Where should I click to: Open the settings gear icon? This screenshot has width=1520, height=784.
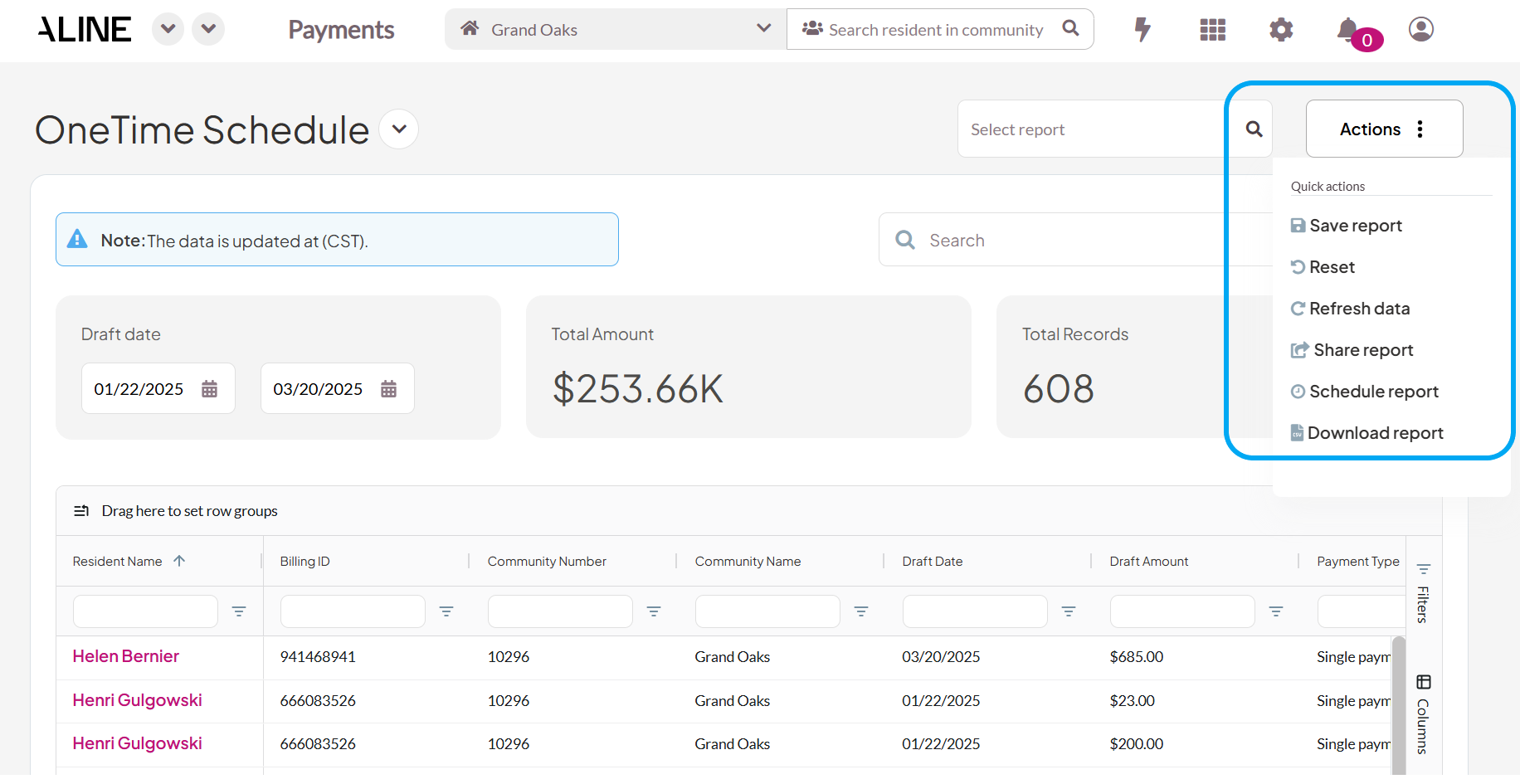pyautogui.click(x=1281, y=30)
